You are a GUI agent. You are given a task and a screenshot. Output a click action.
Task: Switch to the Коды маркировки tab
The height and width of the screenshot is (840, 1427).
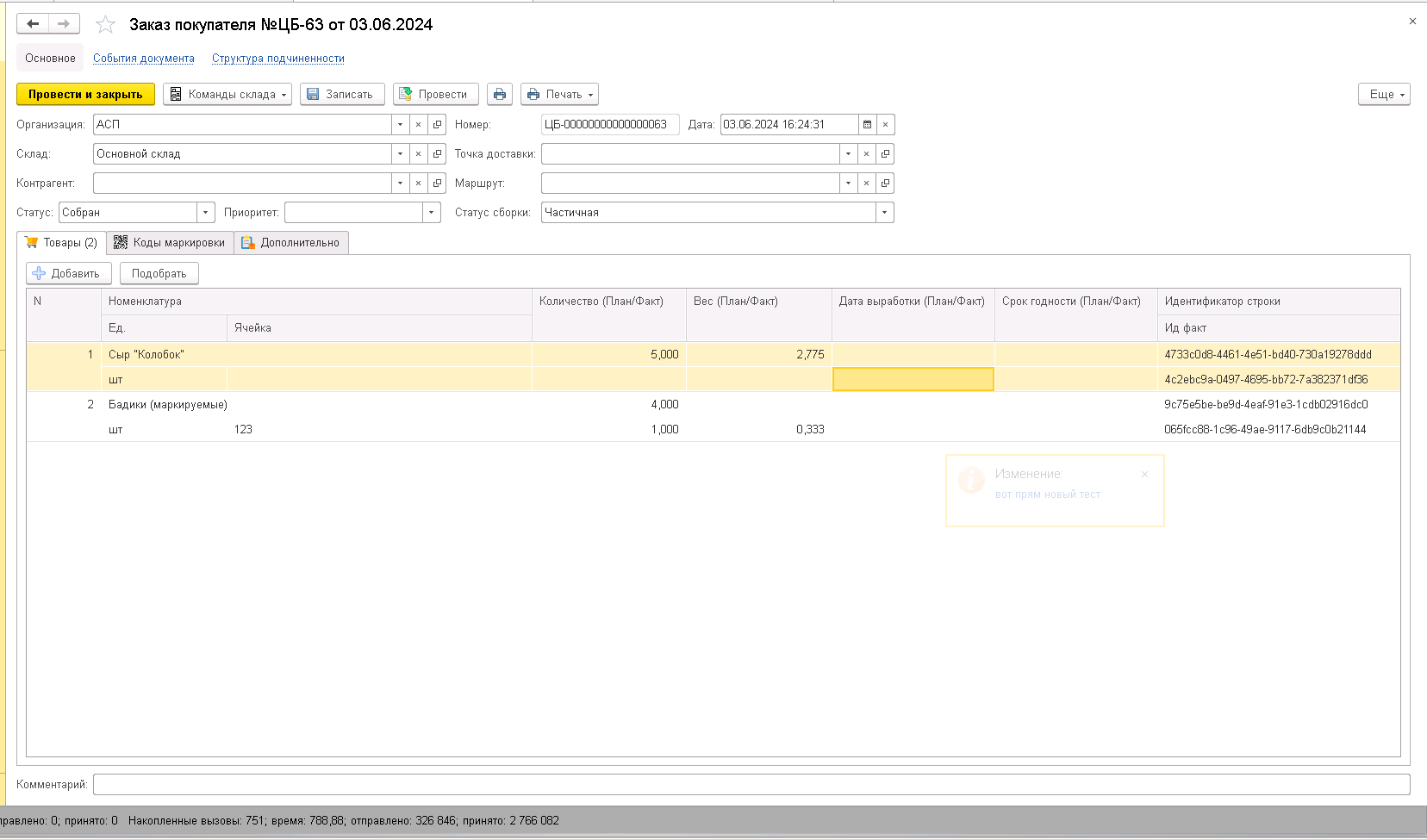coord(170,242)
